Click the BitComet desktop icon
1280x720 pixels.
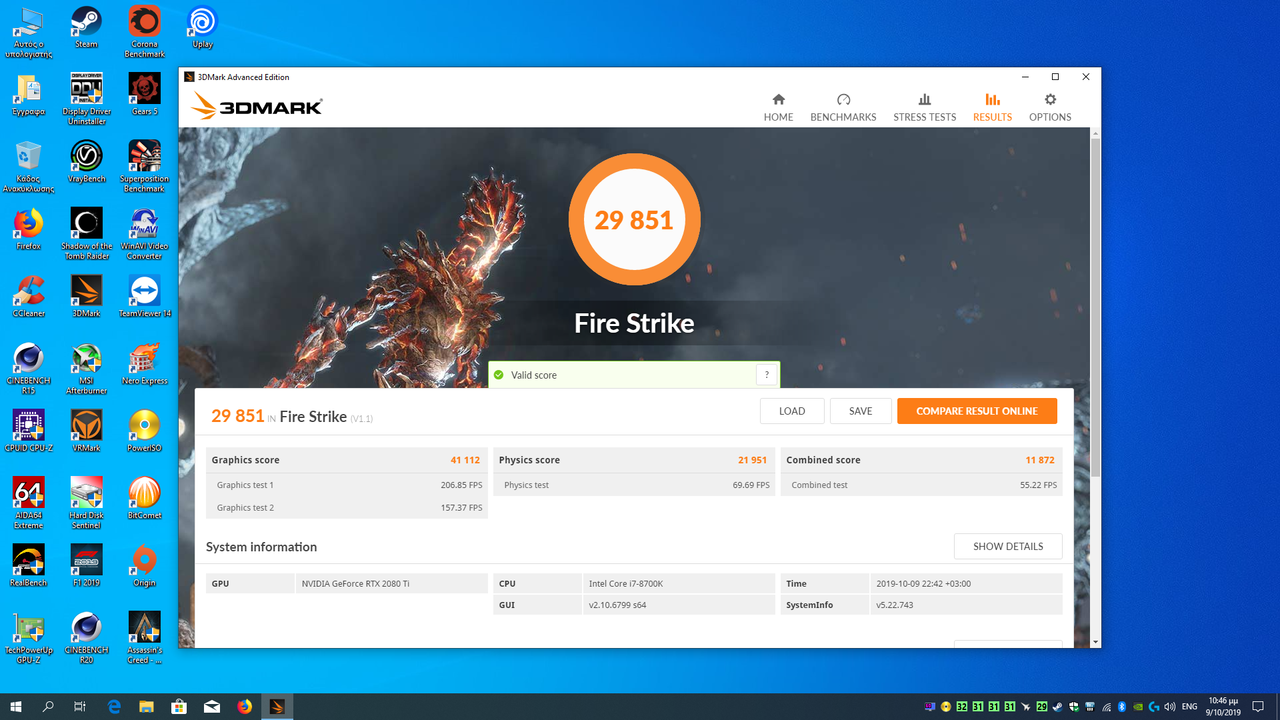[x=144, y=496]
